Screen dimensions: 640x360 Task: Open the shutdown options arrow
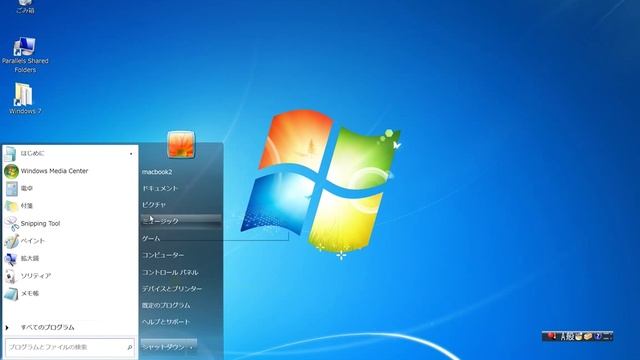pyautogui.click(x=191, y=347)
